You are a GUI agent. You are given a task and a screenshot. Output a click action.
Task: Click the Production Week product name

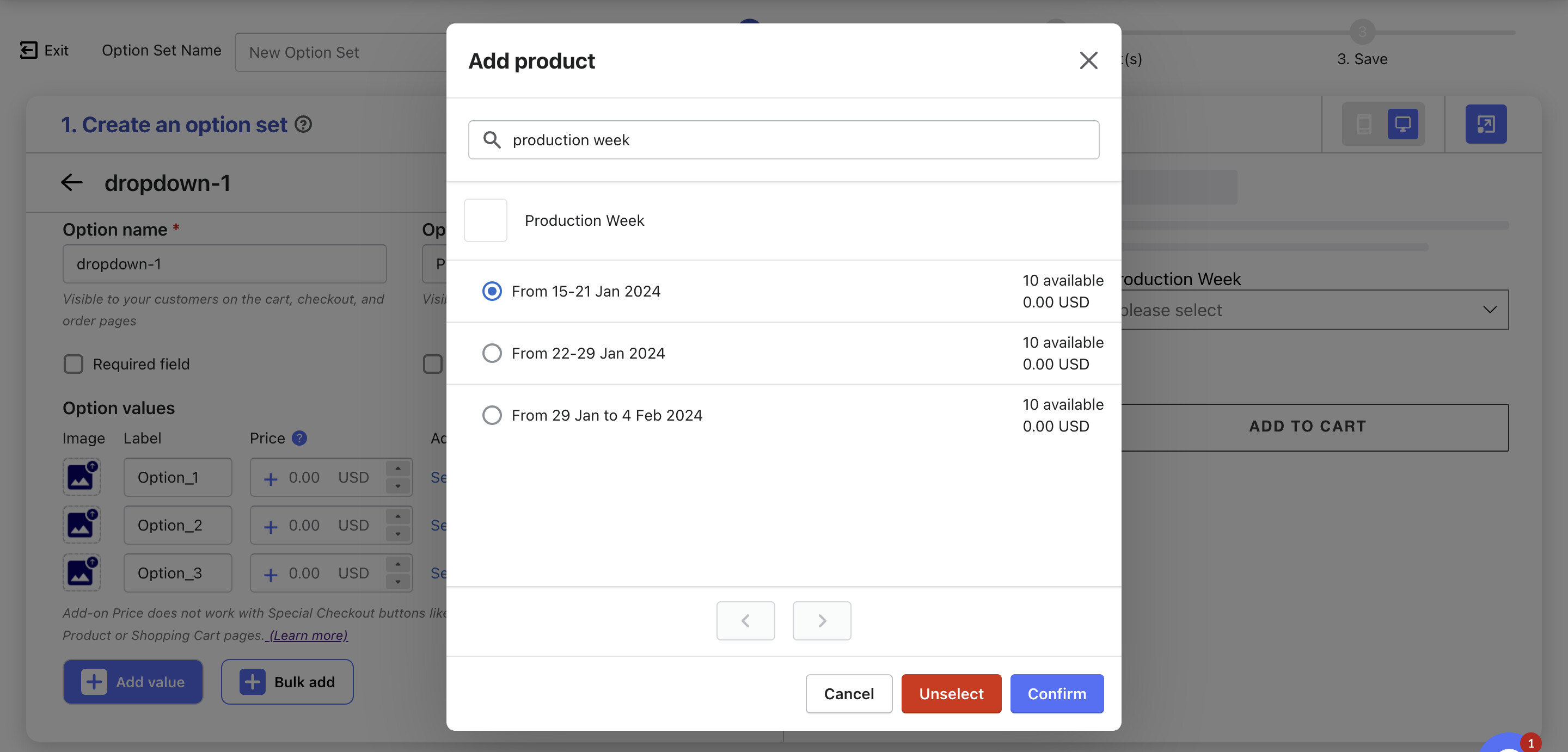(584, 220)
